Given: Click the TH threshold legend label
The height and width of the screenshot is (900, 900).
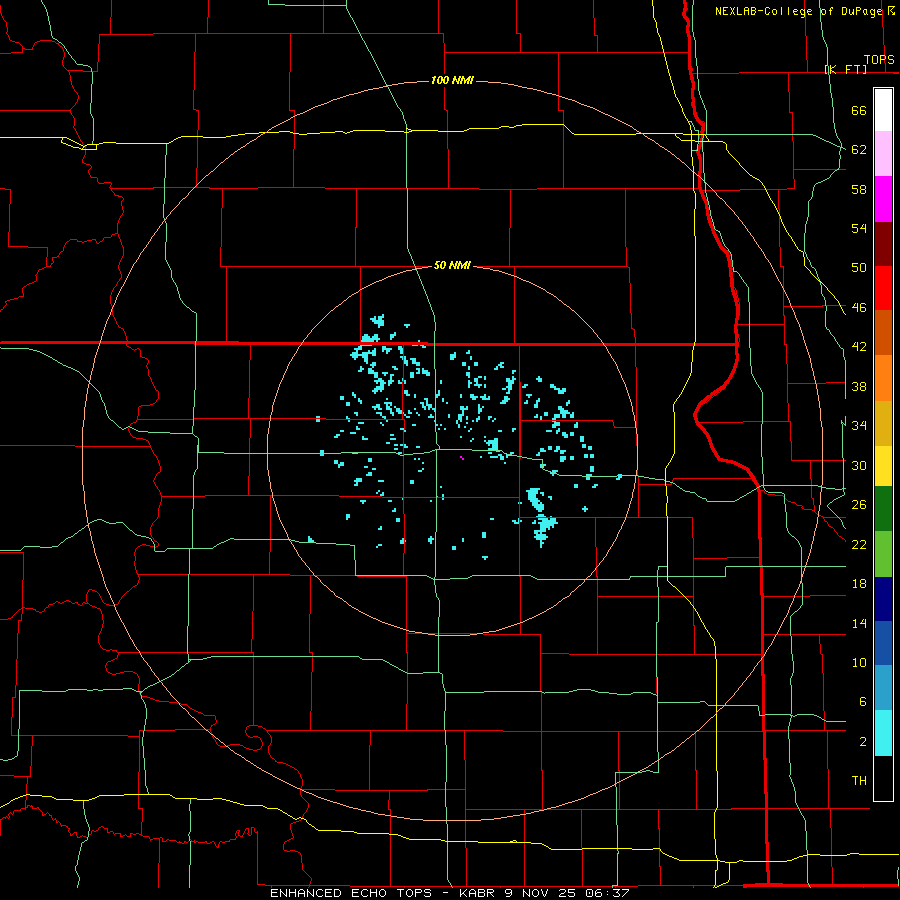Looking at the screenshot, I should (x=859, y=781).
